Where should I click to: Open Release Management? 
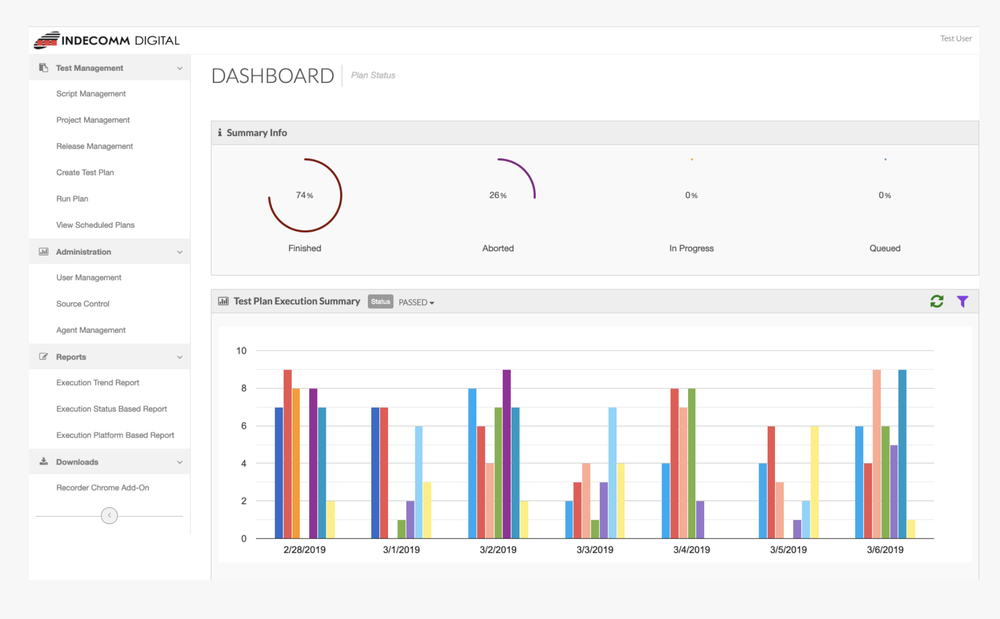coord(94,146)
